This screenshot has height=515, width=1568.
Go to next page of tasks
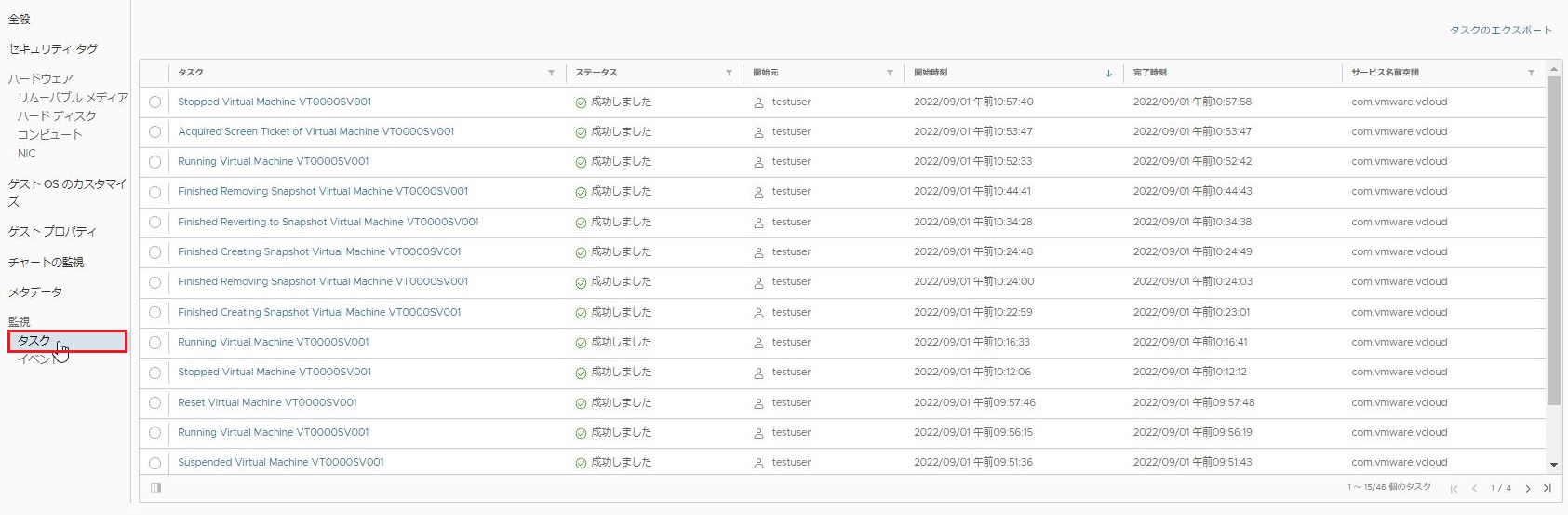coord(1527,488)
